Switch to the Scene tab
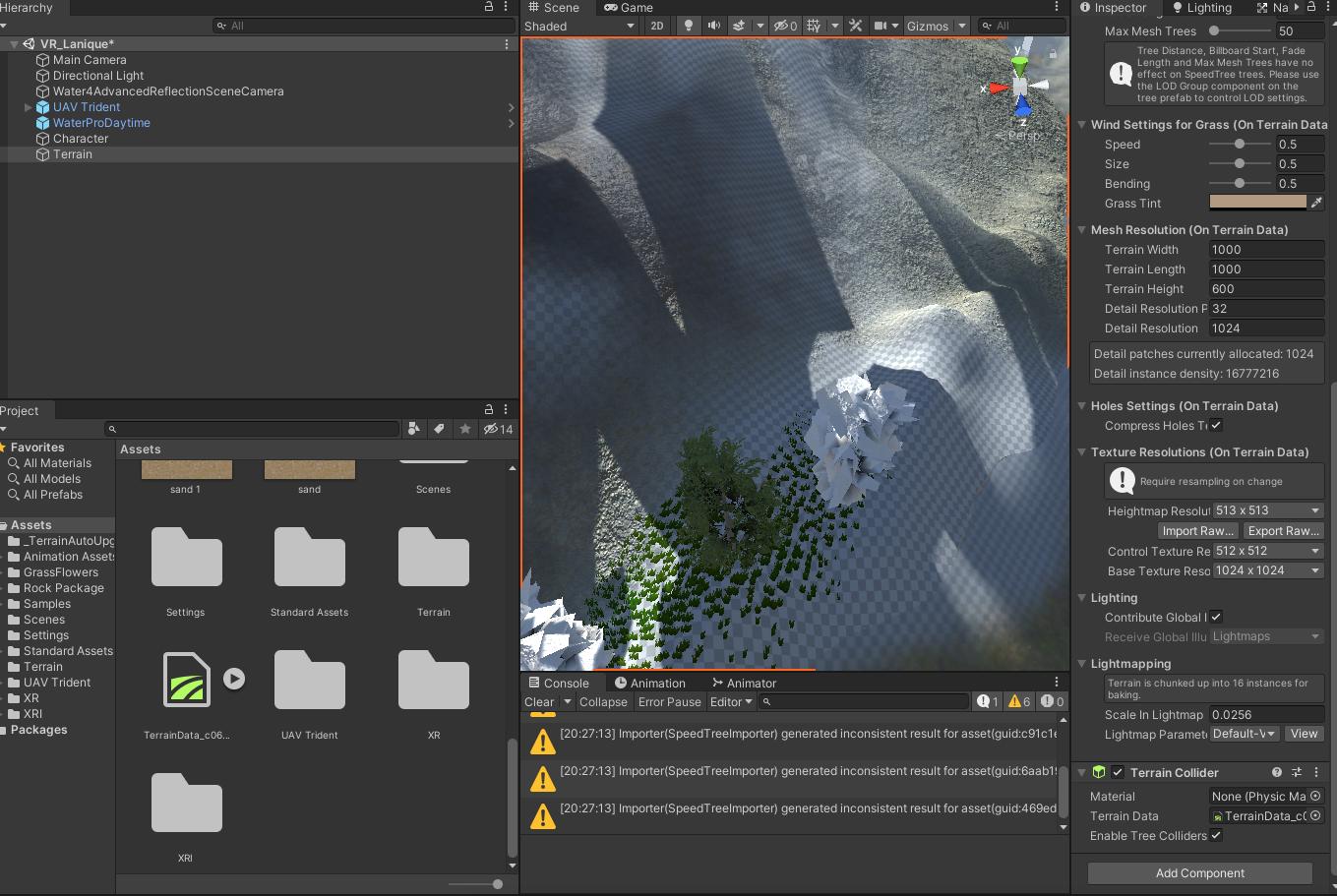Image resolution: width=1337 pixels, height=896 pixels. click(x=555, y=7)
